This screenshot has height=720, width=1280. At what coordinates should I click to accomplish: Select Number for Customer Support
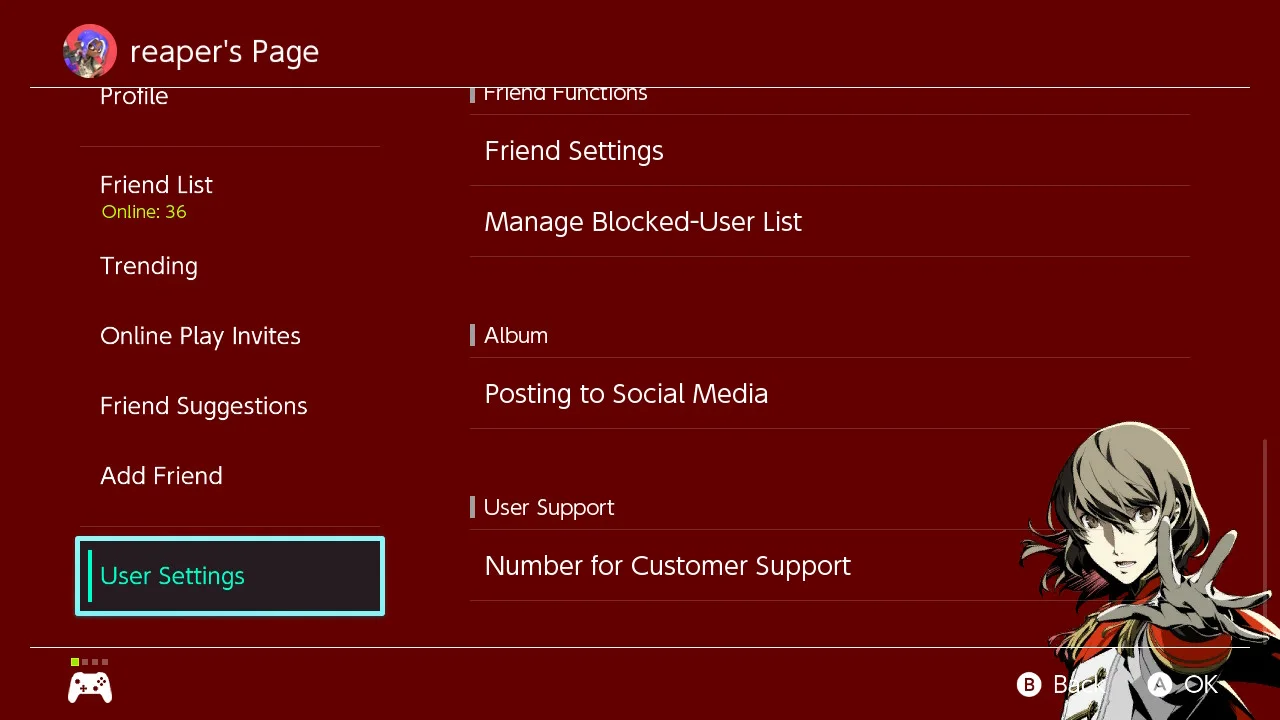pos(830,566)
